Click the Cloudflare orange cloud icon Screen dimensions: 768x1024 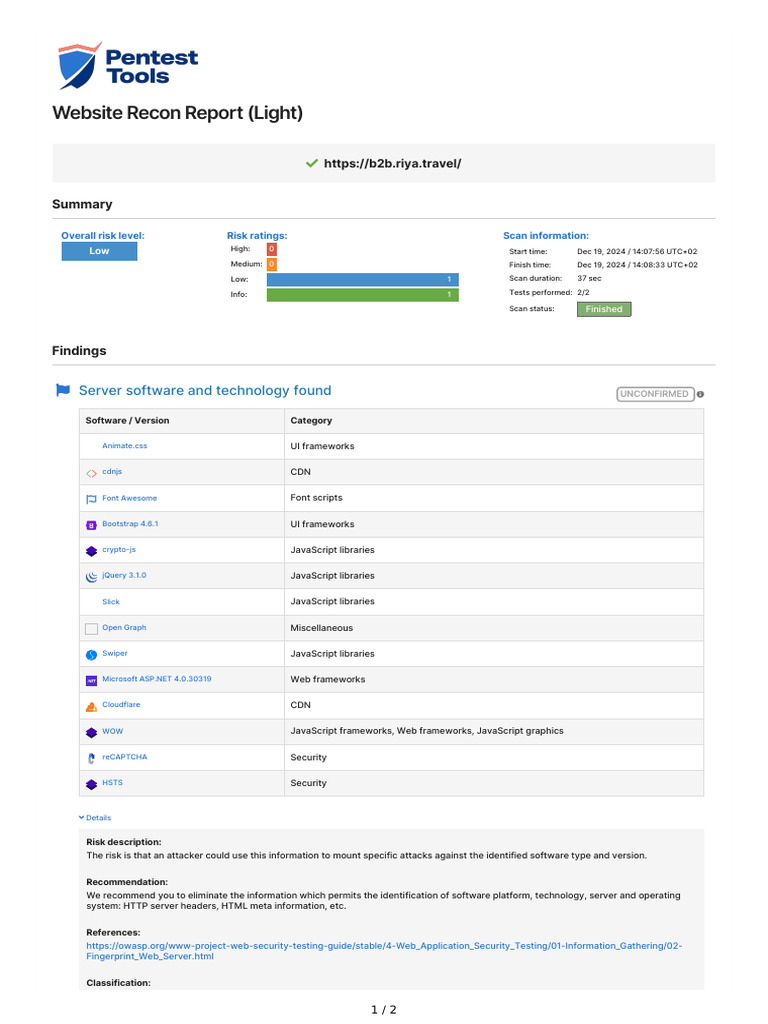coord(91,707)
